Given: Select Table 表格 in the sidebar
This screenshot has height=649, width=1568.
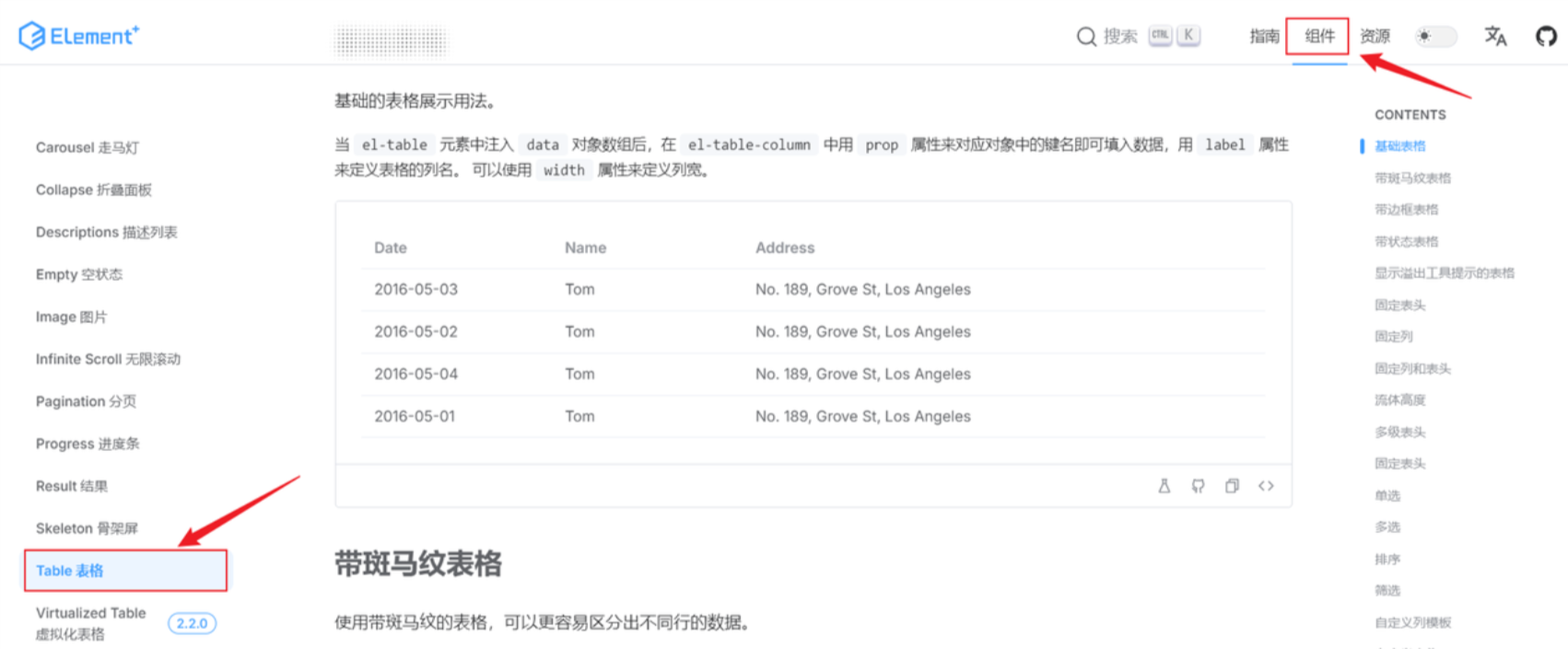Looking at the screenshot, I should click(x=70, y=571).
